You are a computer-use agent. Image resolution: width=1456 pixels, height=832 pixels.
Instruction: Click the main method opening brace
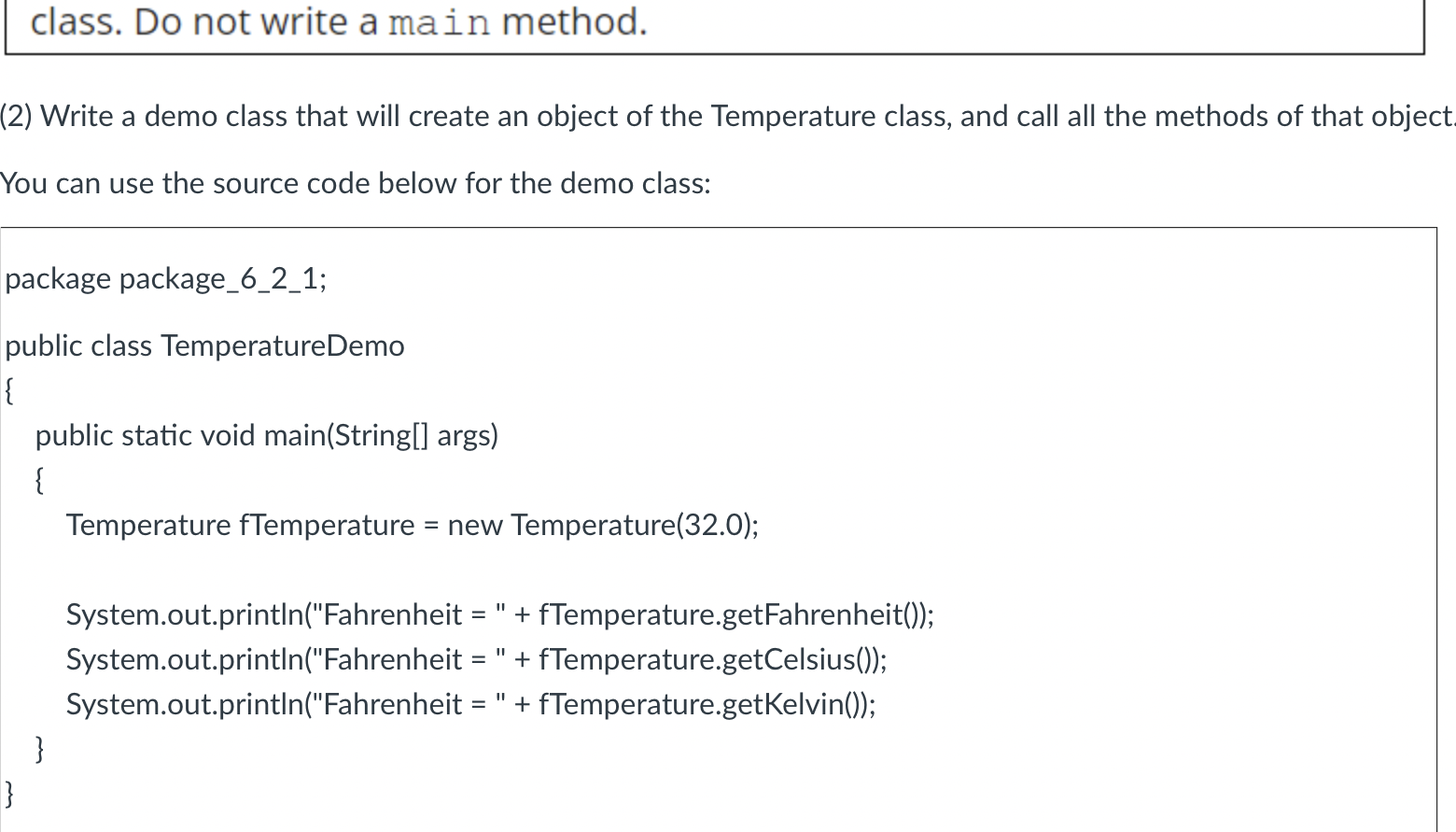39,480
